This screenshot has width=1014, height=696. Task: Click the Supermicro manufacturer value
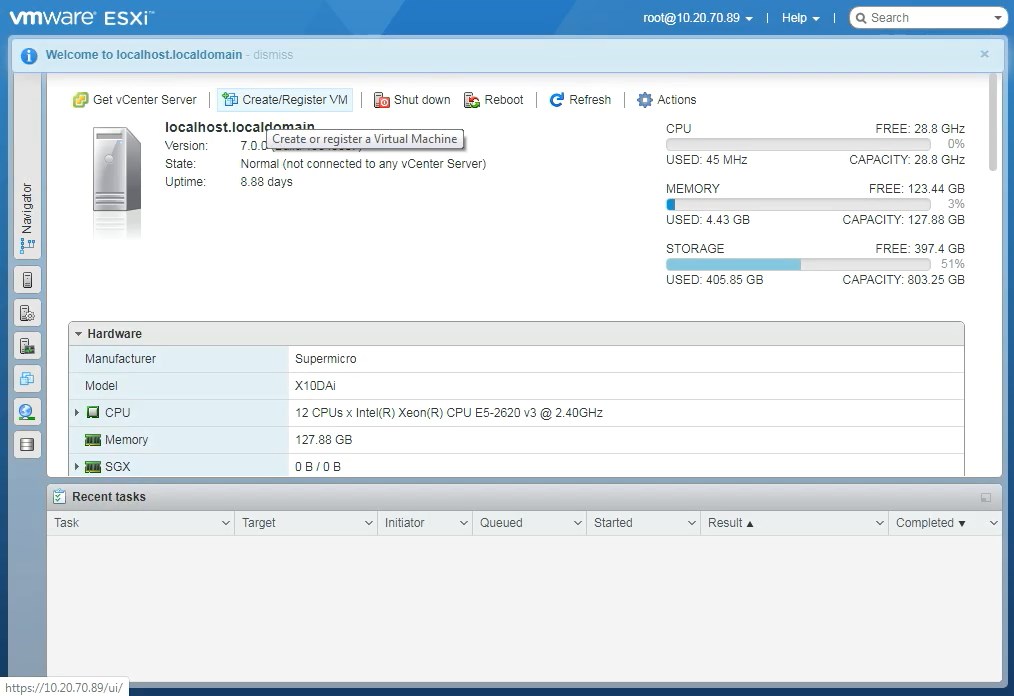(325, 359)
